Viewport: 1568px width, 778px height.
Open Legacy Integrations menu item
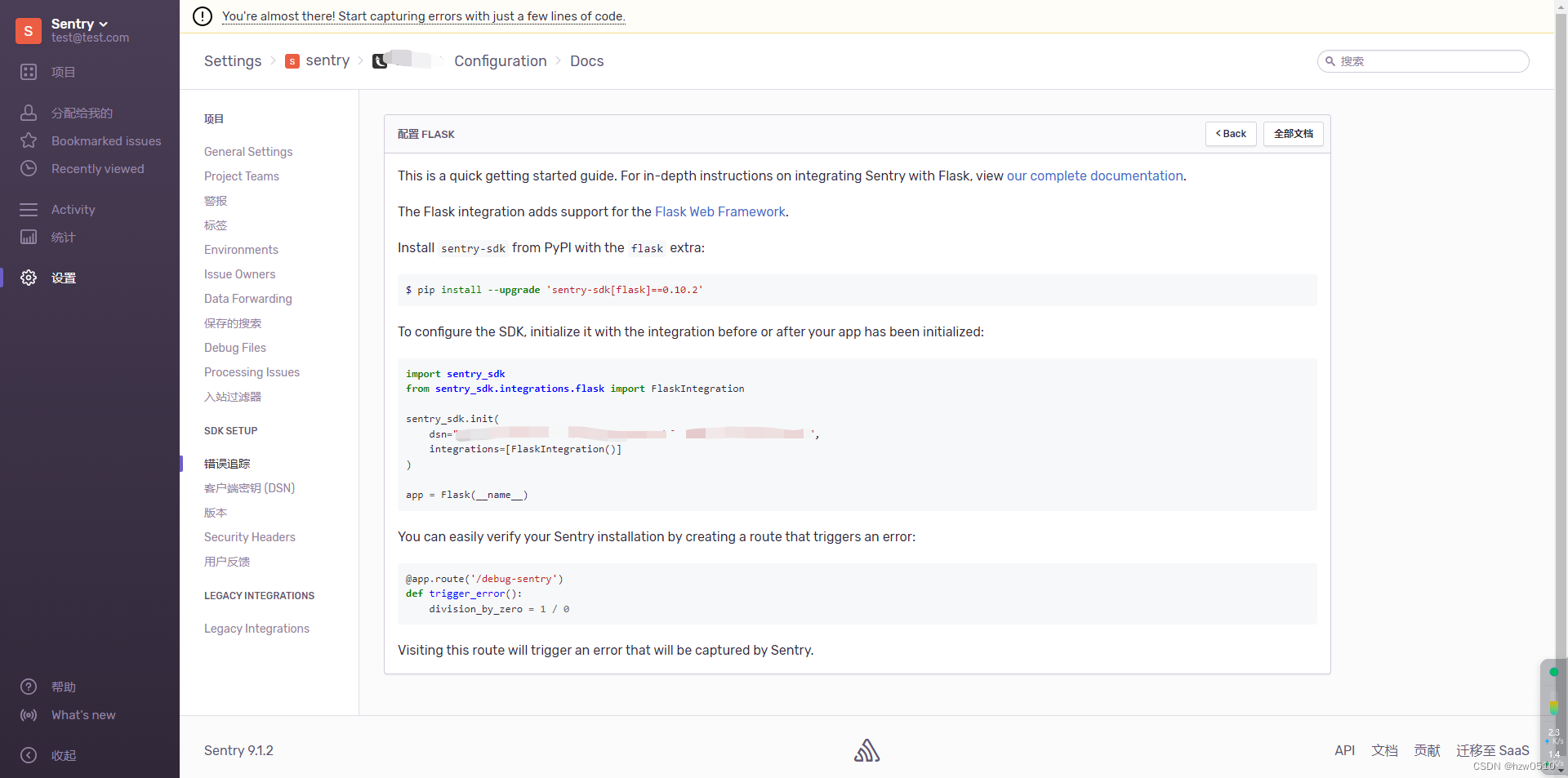click(256, 629)
